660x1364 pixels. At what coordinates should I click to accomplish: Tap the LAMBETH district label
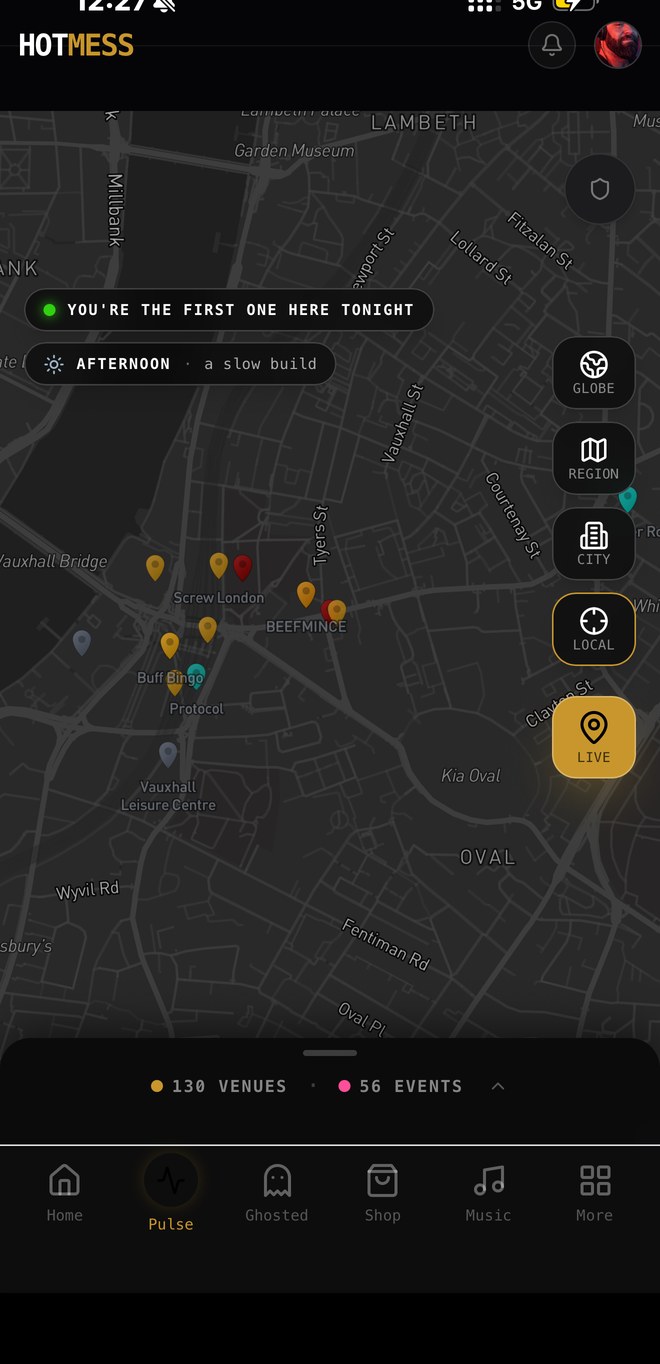[x=424, y=122]
